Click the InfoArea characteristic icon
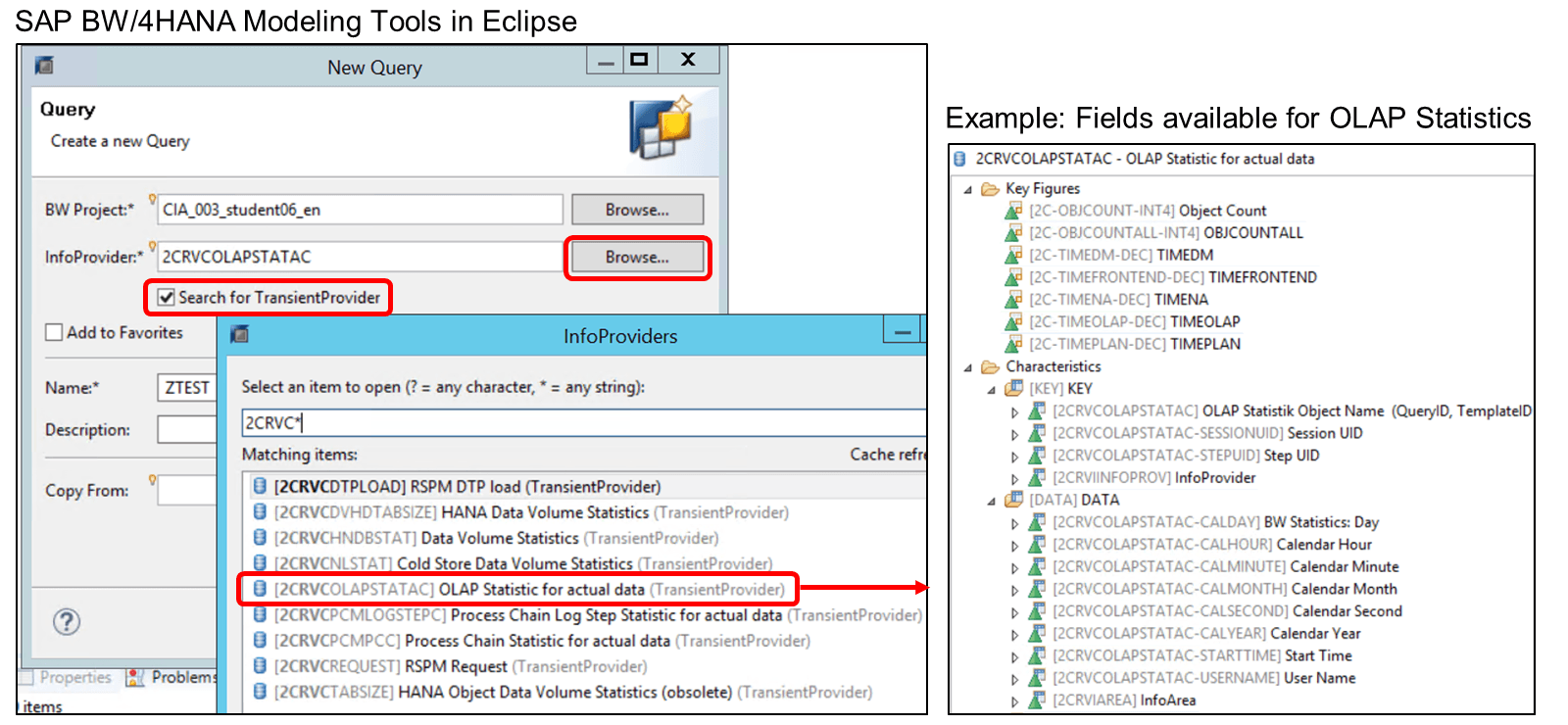 1037,700
